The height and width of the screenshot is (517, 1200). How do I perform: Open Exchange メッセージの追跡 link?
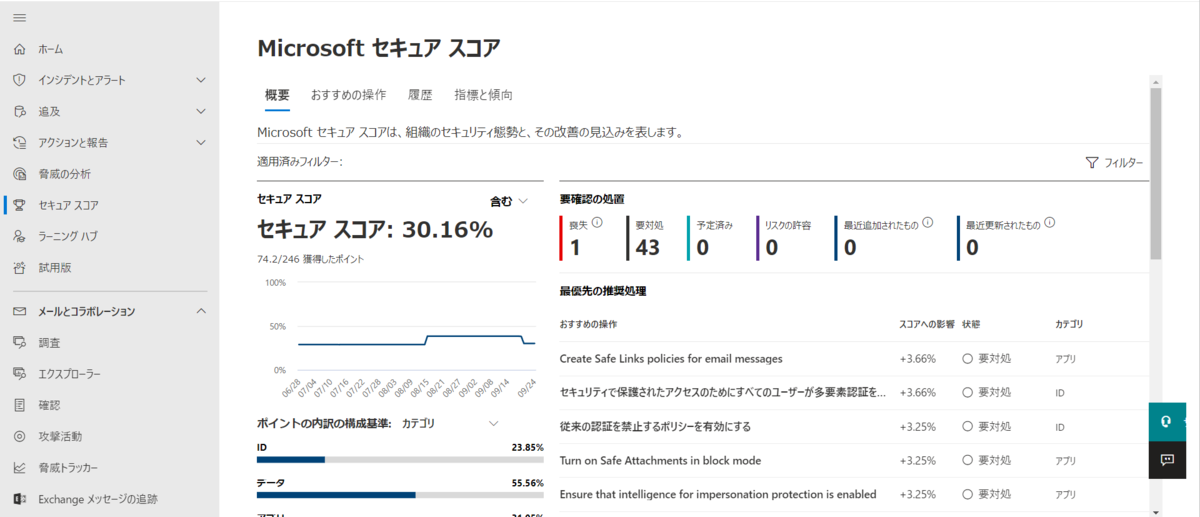(x=98, y=499)
